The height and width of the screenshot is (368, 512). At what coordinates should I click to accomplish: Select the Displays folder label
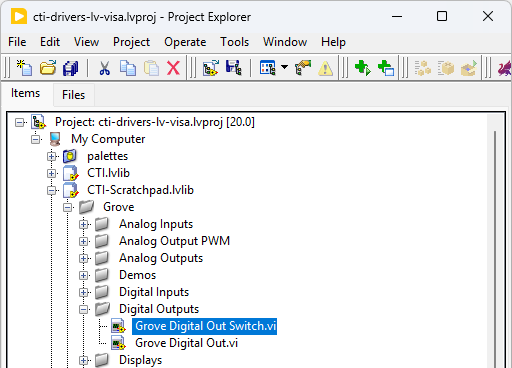pos(140,360)
